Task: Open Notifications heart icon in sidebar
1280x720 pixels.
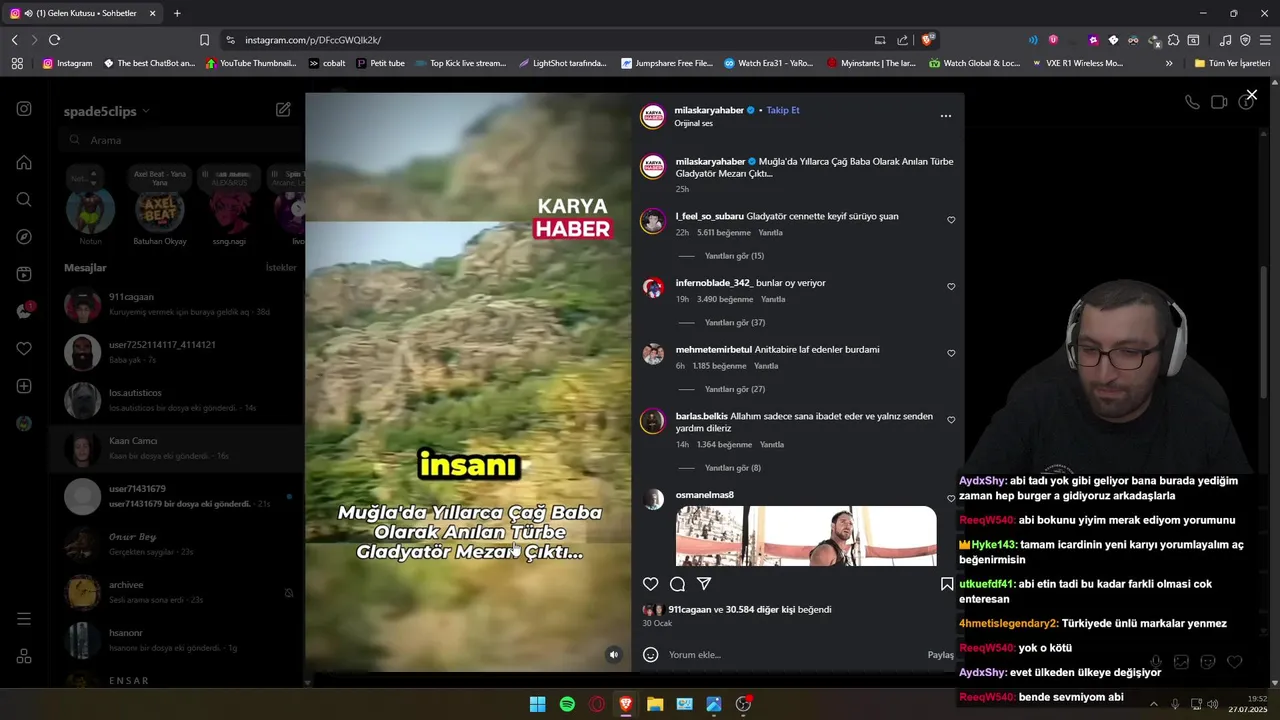Action: 24,349
